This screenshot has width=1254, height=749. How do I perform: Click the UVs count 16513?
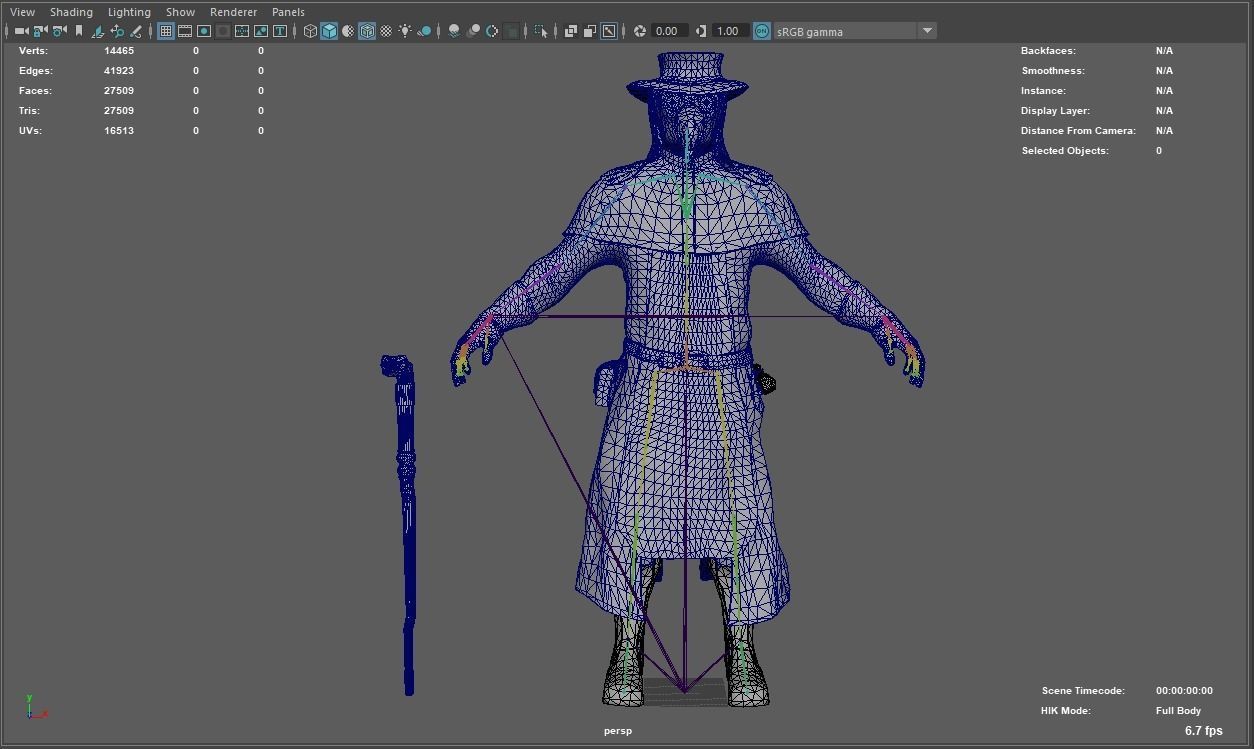pos(119,130)
